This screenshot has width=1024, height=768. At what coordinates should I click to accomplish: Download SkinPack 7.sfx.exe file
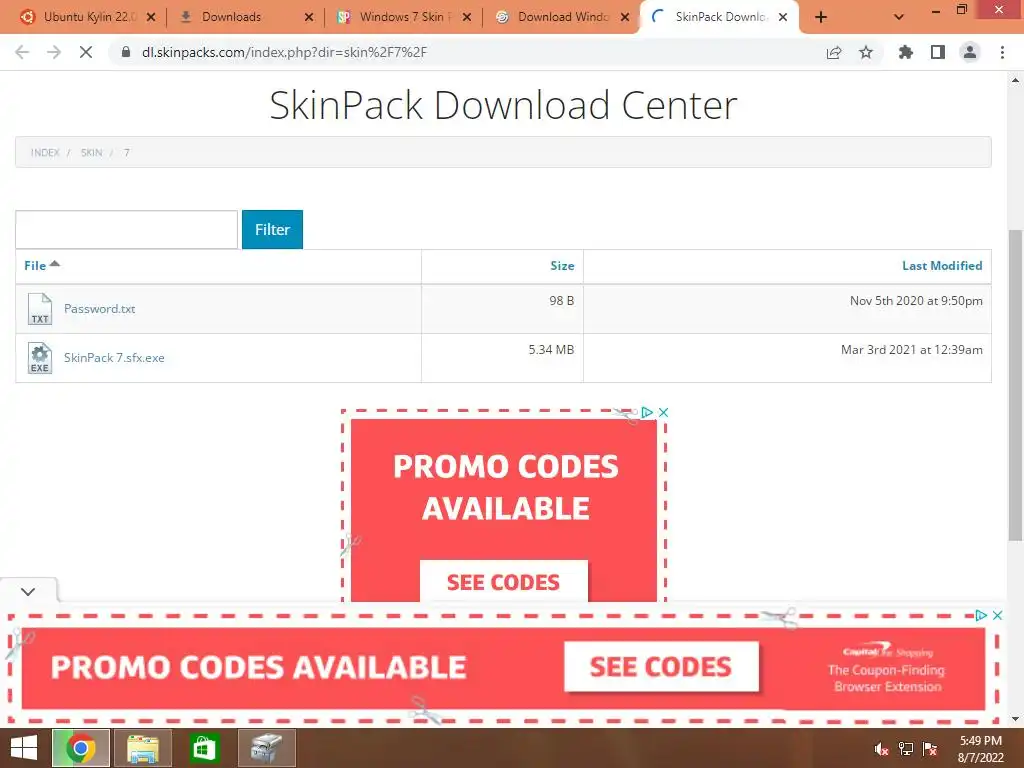tap(114, 358)
